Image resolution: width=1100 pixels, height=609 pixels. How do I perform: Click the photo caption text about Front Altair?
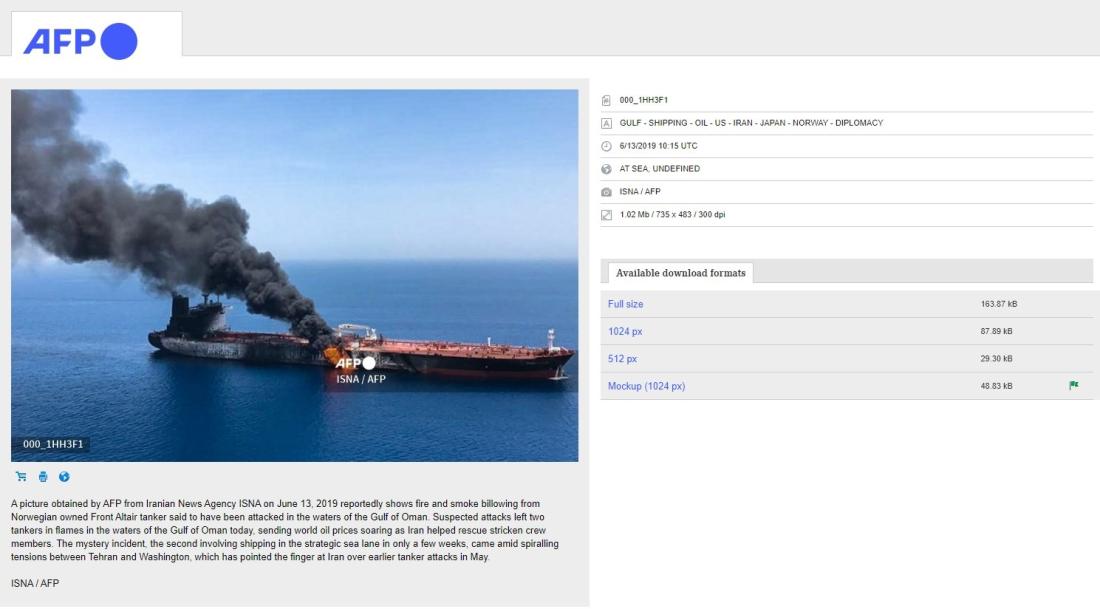click(285, 530)
